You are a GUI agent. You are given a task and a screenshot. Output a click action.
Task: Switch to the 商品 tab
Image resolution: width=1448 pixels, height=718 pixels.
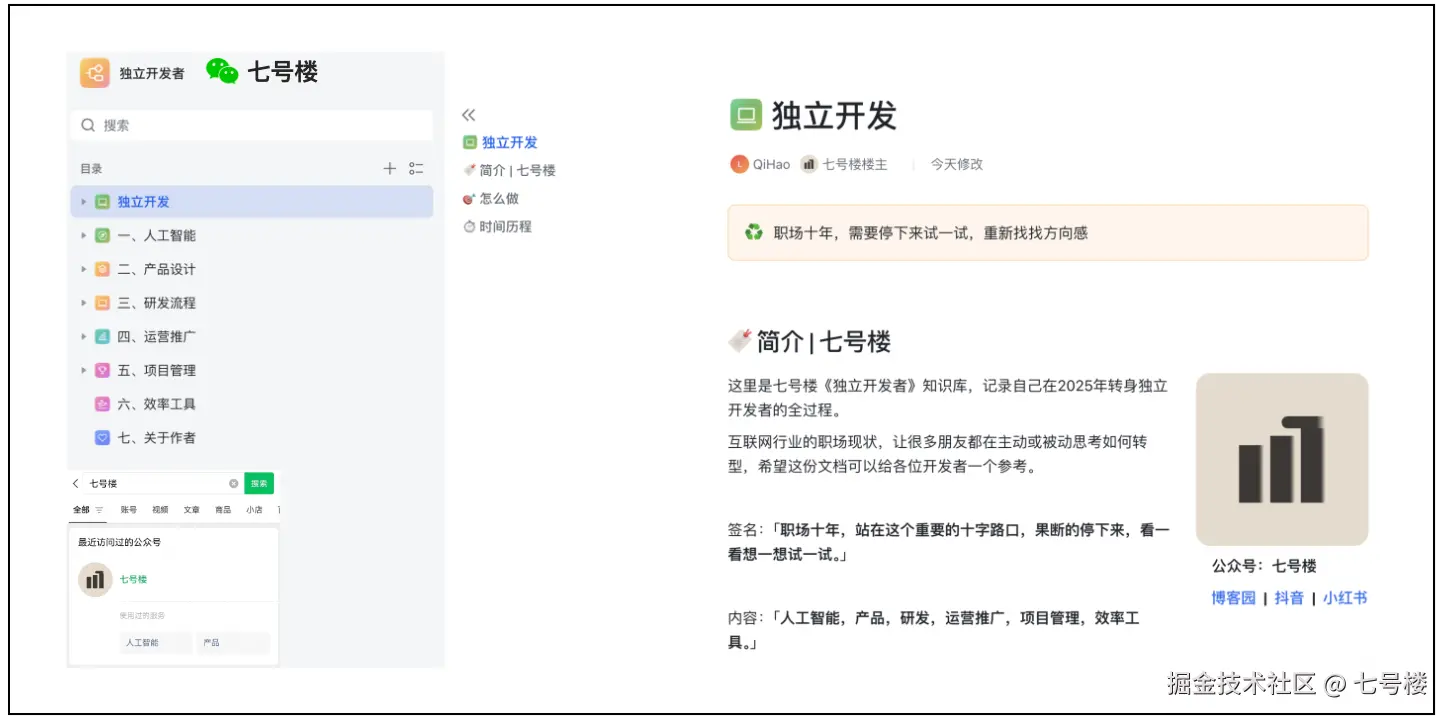(223, 509)
